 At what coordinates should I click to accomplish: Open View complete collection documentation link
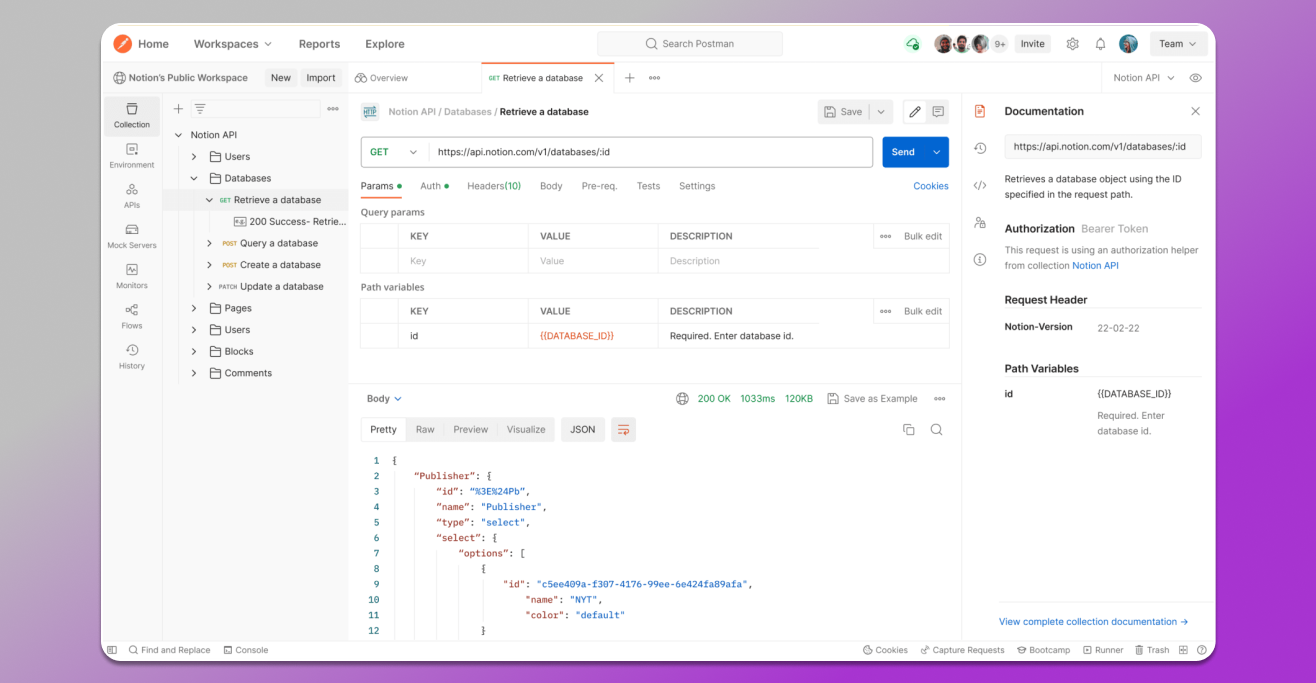coord(1093,622)
